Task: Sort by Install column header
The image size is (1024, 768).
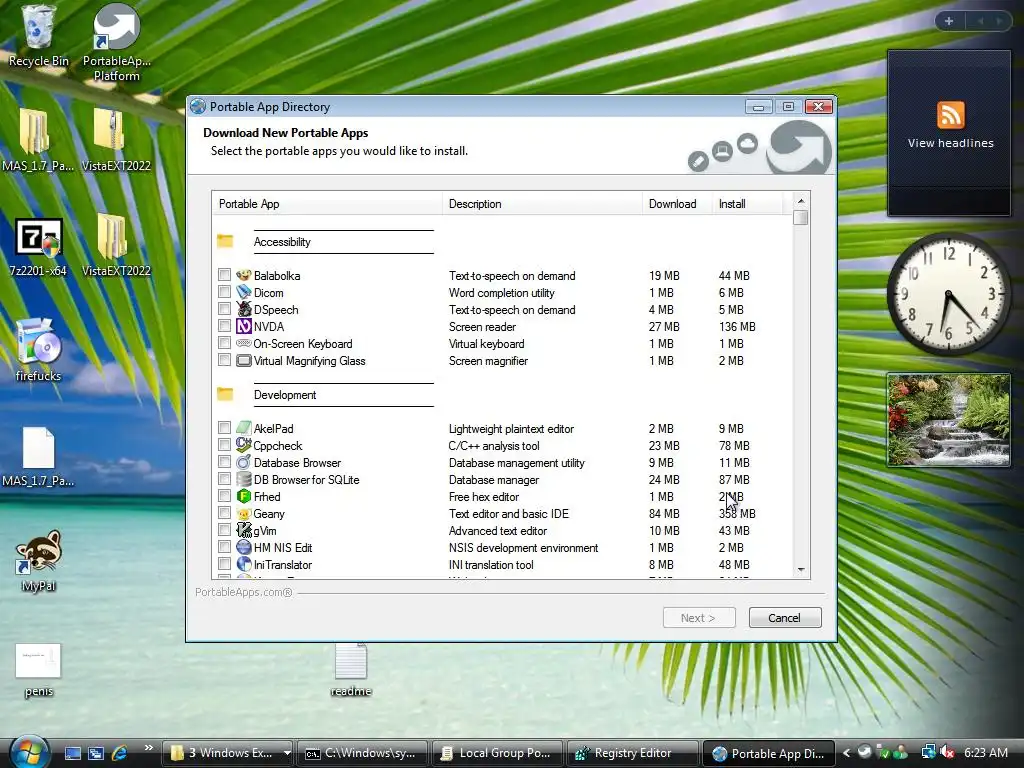Action: point(747,204)
